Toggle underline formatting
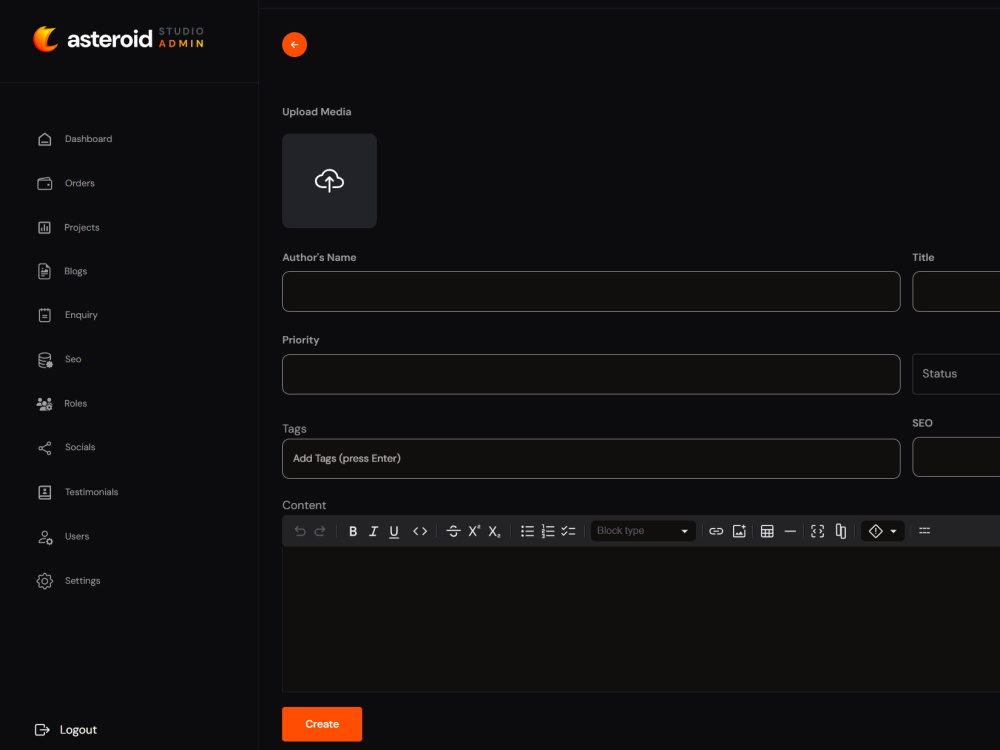 pos(394,531)
